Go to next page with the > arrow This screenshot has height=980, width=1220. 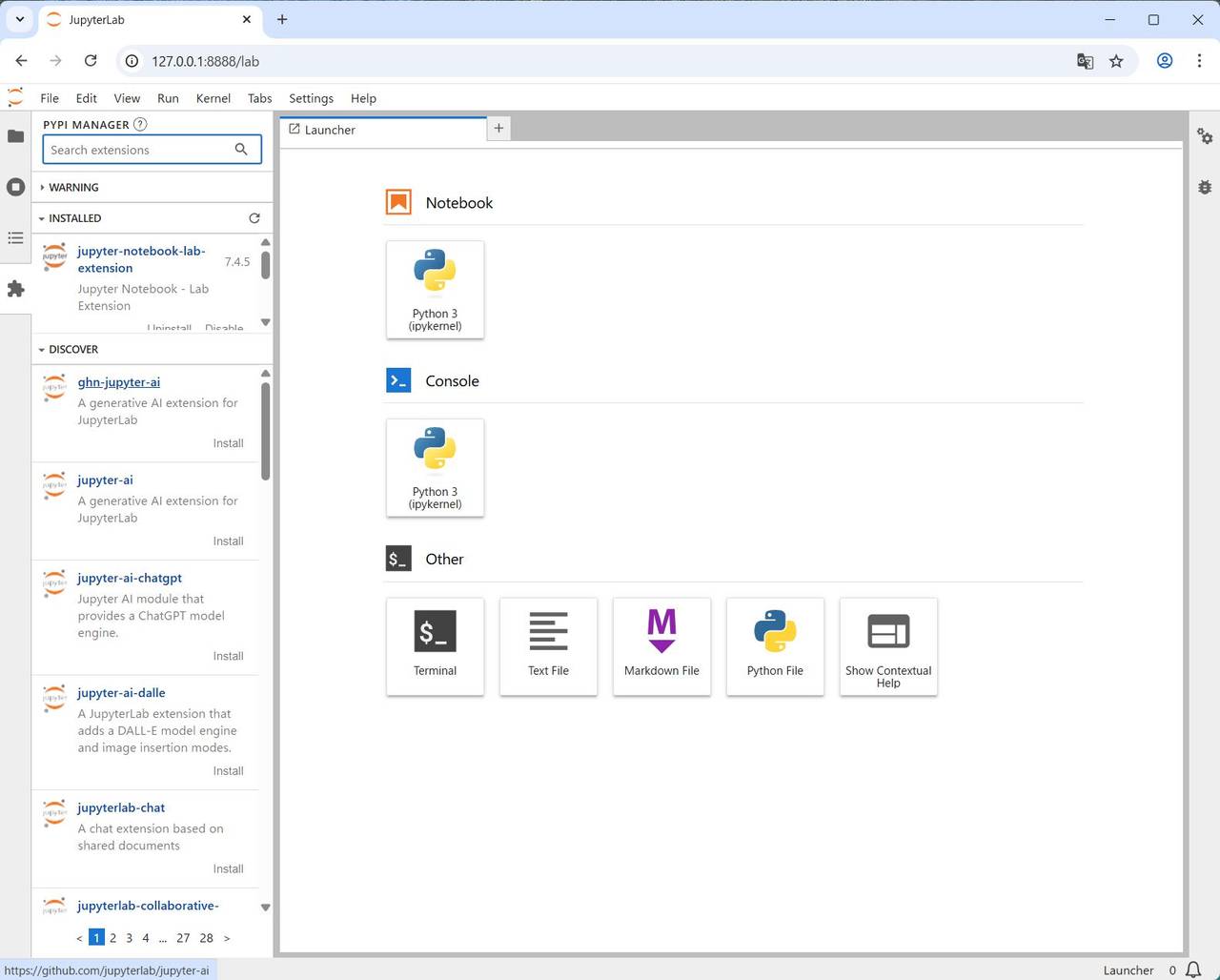(227, 938)
